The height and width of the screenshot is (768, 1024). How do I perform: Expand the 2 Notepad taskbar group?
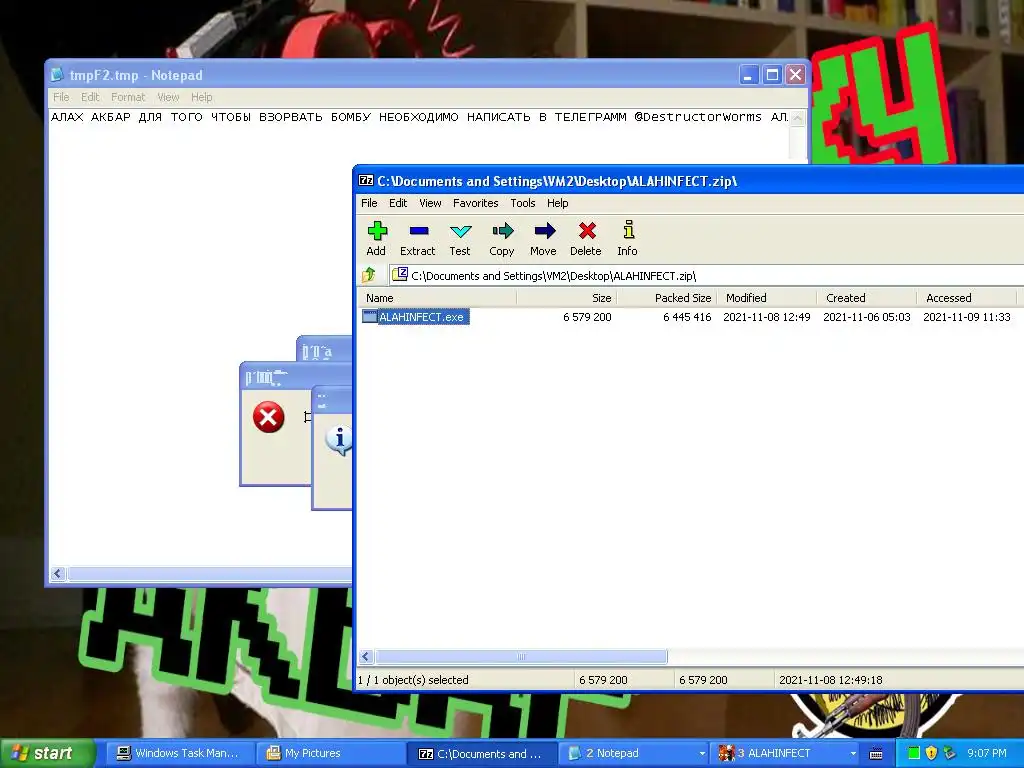634,753
